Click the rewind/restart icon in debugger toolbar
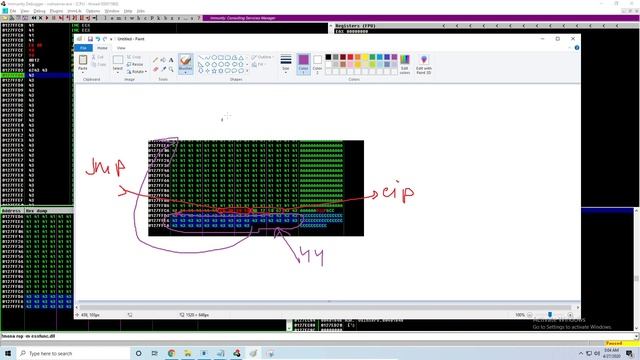This screenshot has height=360, width=640. [34, 18]
